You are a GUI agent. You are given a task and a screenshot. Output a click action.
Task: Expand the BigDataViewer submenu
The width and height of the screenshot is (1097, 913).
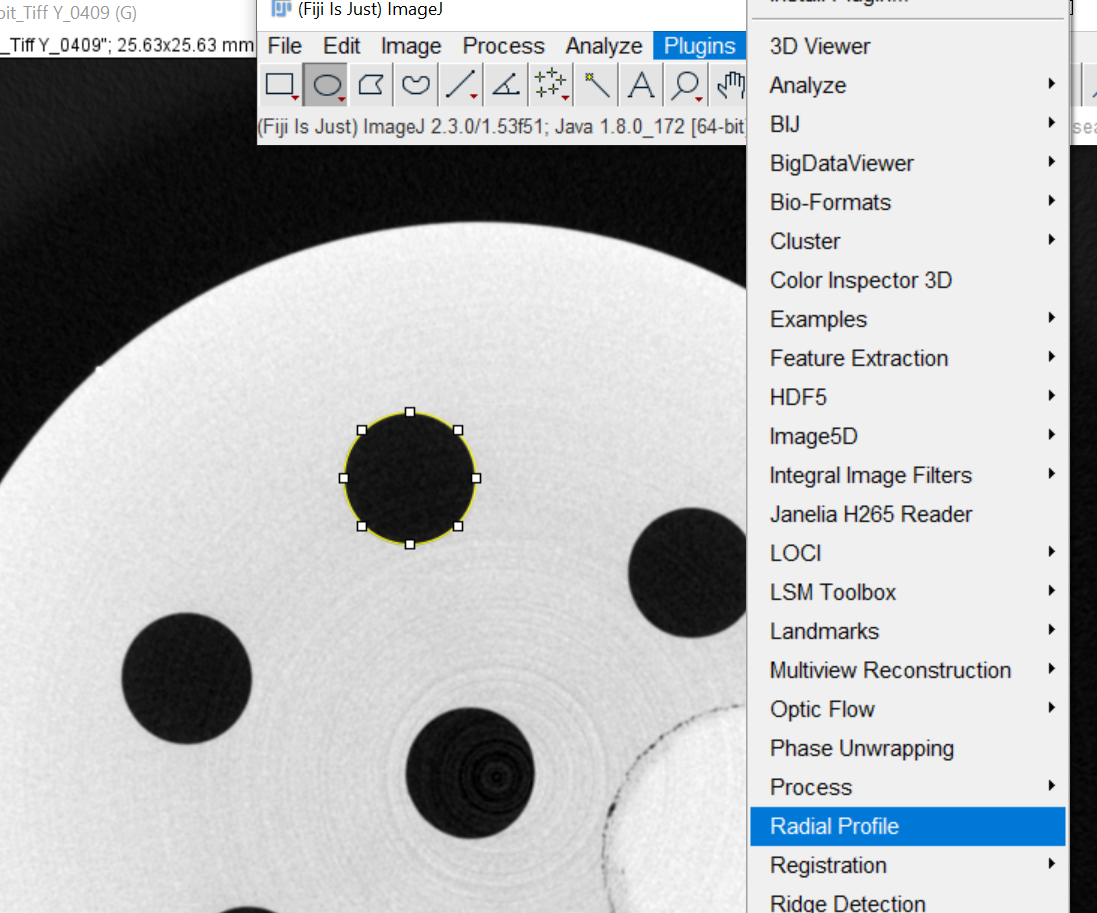tap(907, 163)
